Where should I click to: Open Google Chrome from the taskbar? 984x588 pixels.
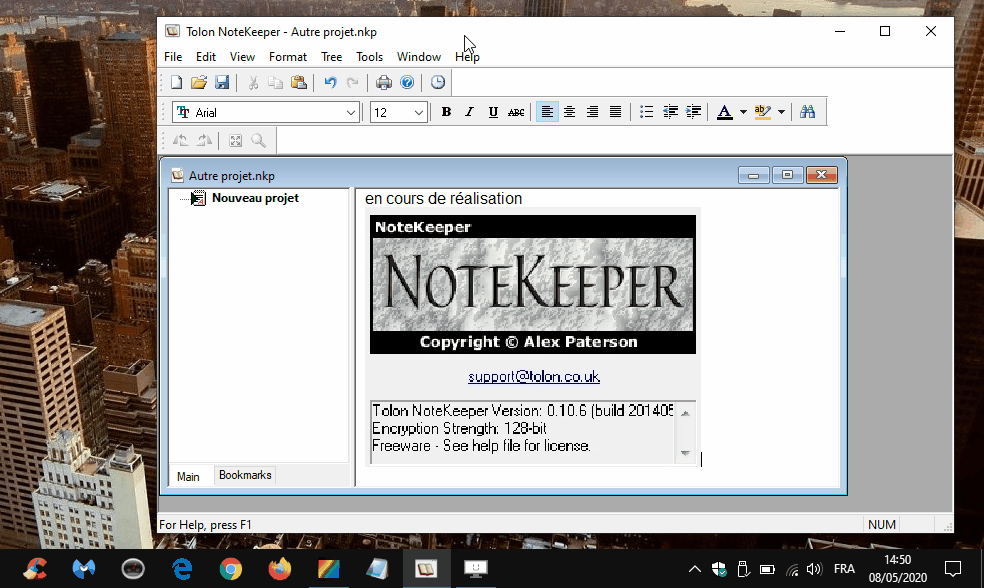click(231, 569)
